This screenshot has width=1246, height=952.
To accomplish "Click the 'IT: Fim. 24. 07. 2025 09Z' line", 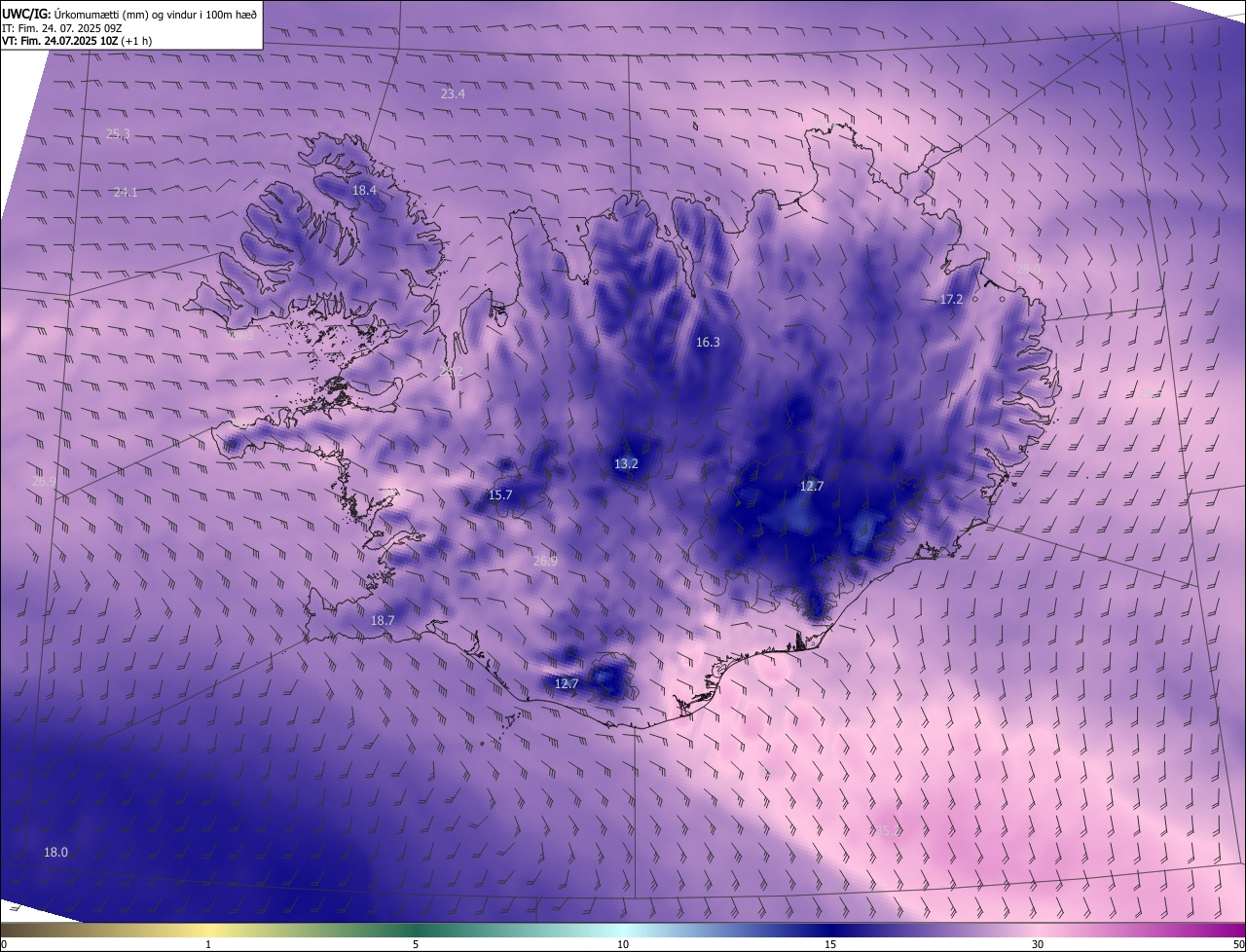I will click(x=64, y=28).
